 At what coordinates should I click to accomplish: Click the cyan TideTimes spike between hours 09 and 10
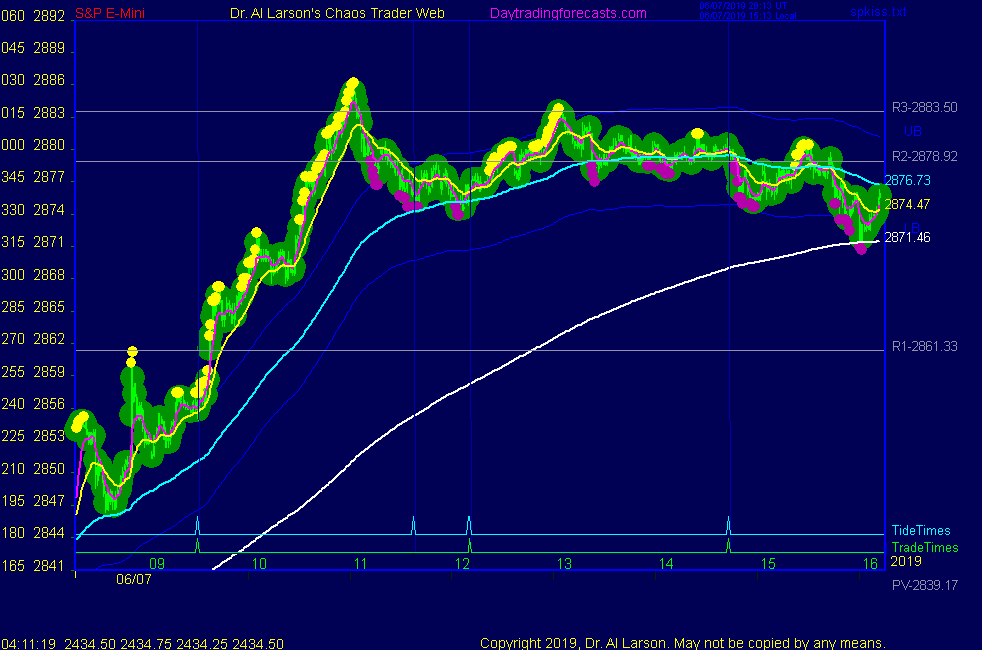pos(198,525)
